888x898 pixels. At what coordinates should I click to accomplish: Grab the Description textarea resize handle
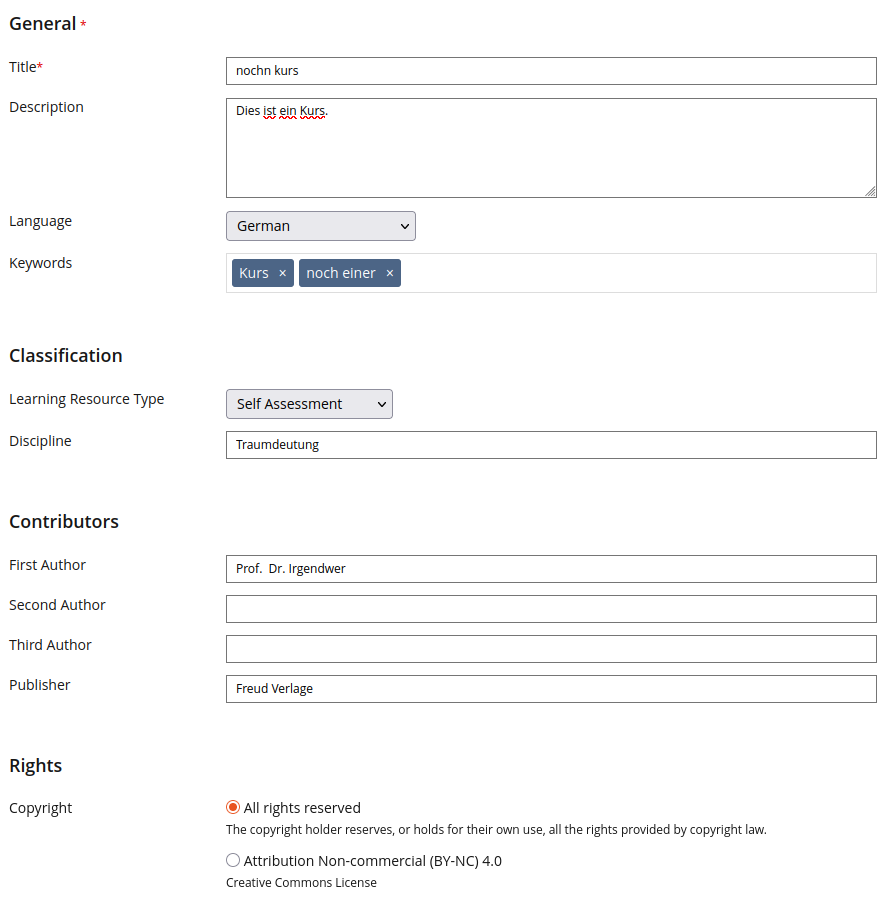tap(870, 191)
